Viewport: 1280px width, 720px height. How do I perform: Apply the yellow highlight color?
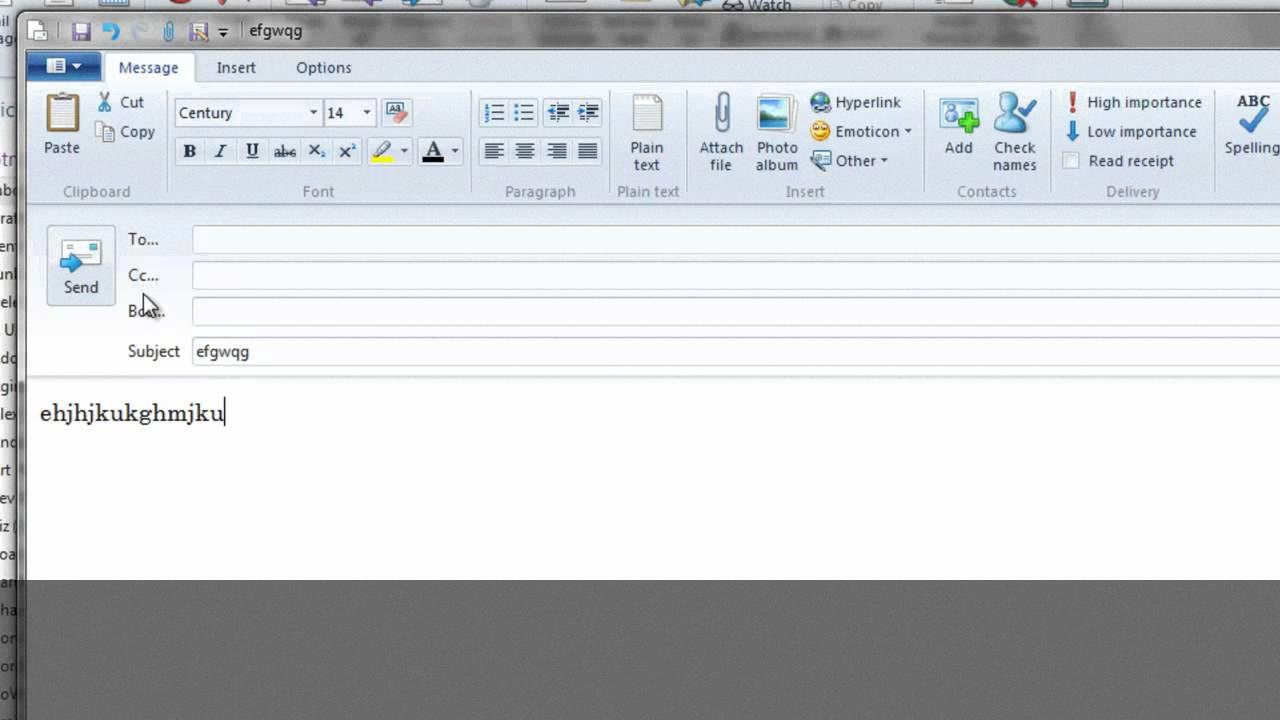[382, 151]
